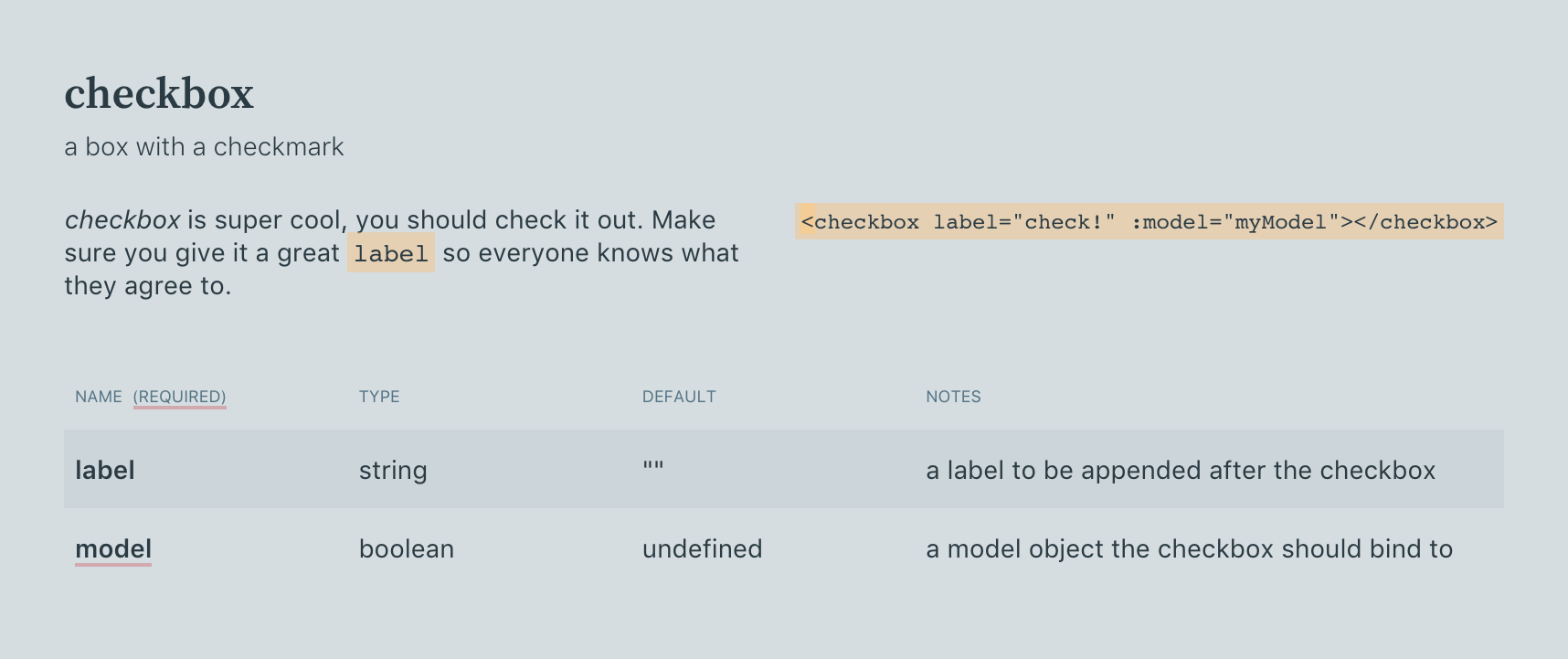The image size is (1568, 659).
Task: Click the italic "checkbox" word in the description
Action: coord(122,220)
